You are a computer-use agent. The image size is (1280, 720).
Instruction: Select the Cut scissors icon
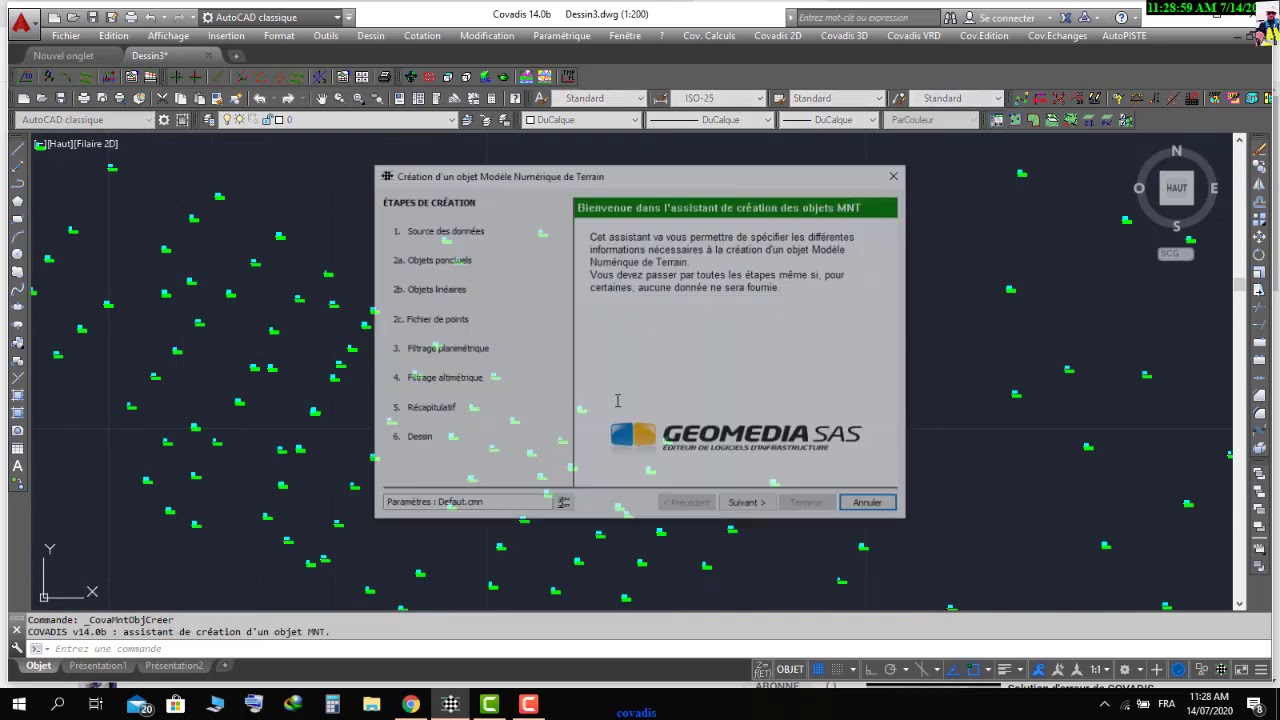pos(163,98)
